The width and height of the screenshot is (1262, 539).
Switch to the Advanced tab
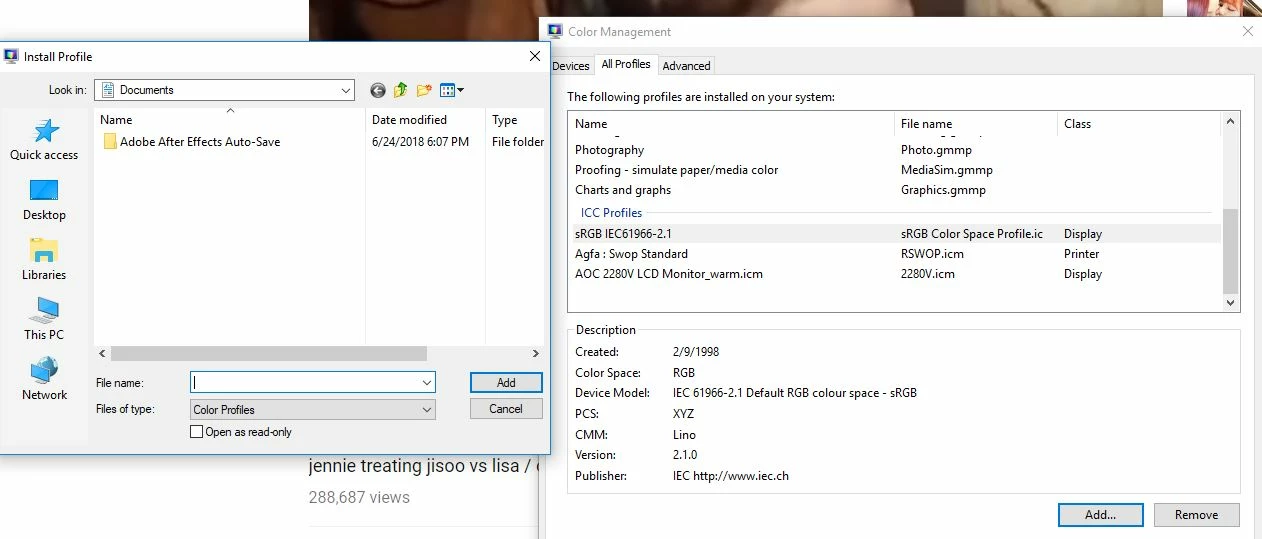pos(686,66)
